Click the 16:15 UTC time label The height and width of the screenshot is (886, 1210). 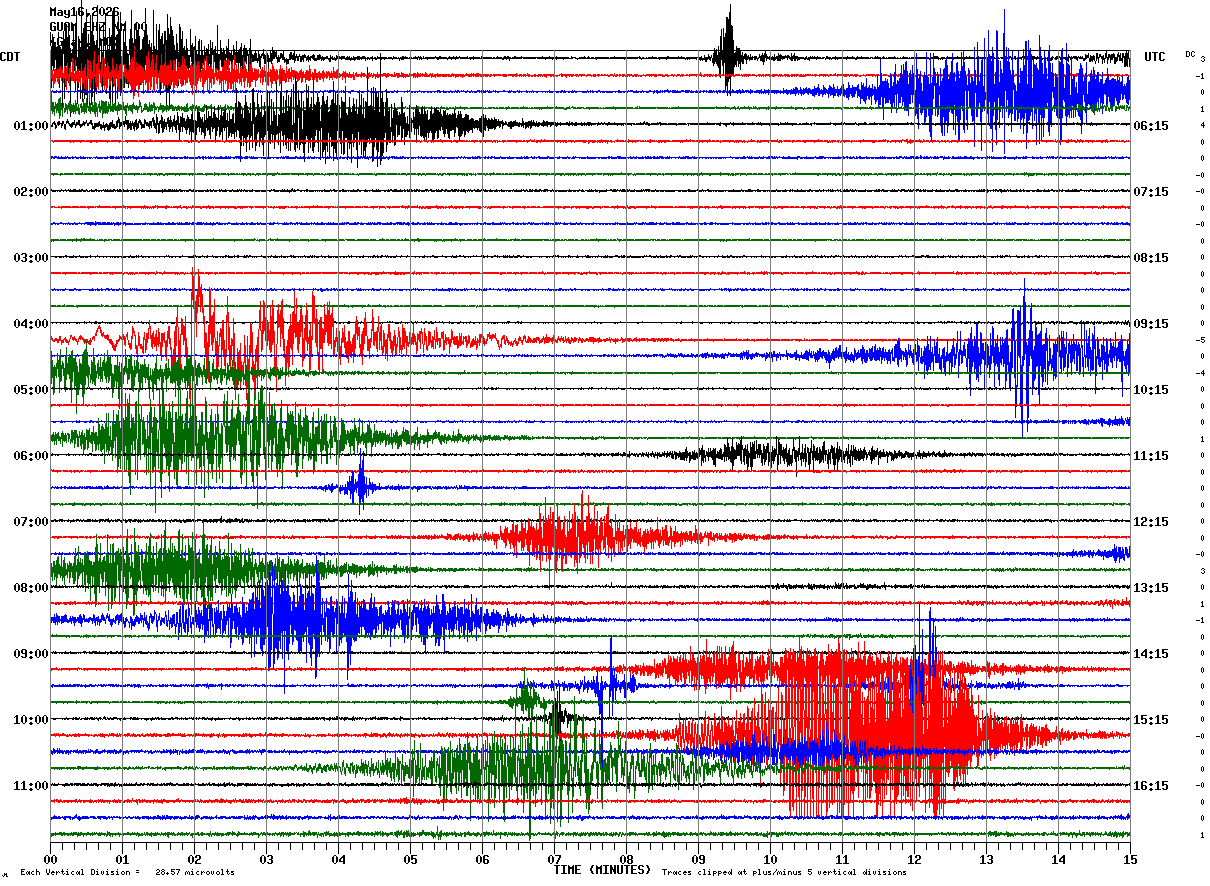point(1152,785)
